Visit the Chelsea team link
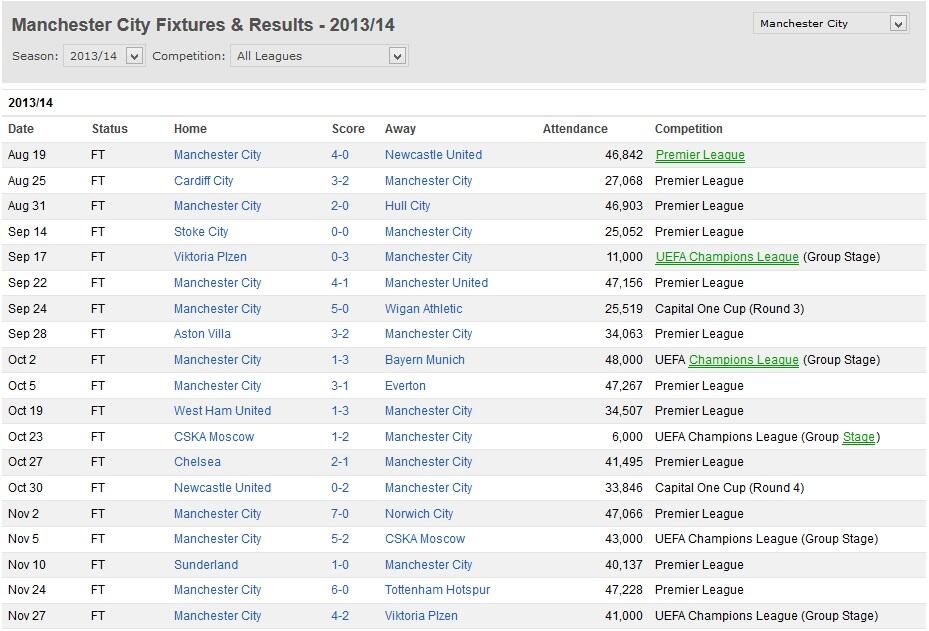 pos(197,462)
